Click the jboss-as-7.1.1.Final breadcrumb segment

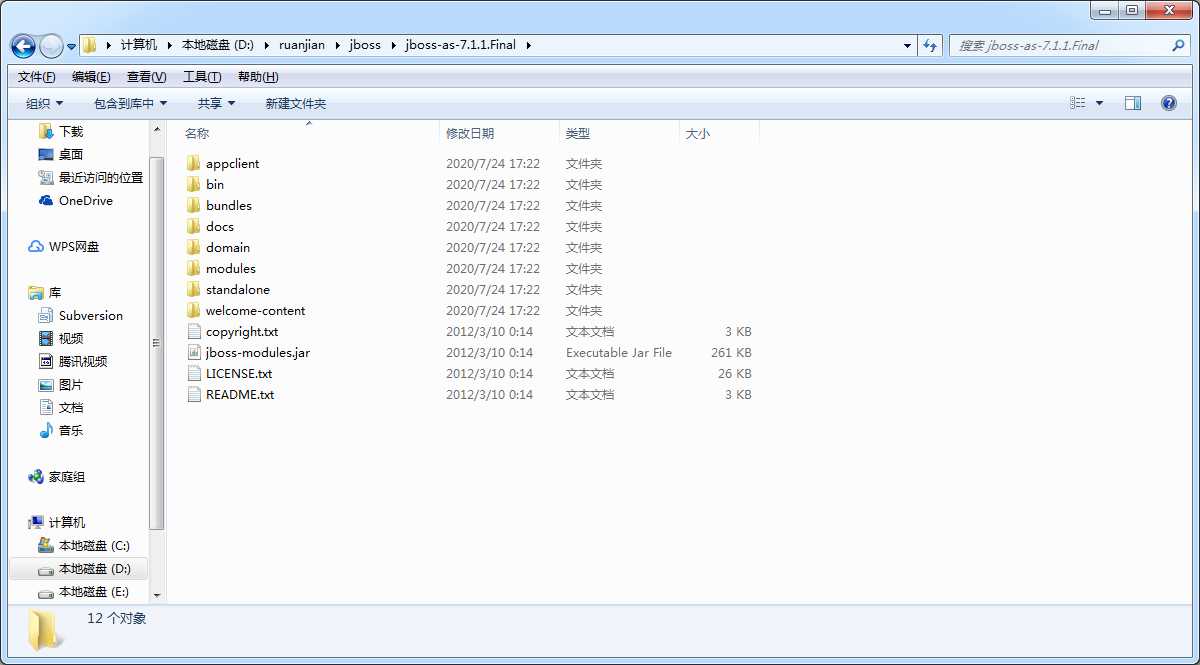pos(461,45)
